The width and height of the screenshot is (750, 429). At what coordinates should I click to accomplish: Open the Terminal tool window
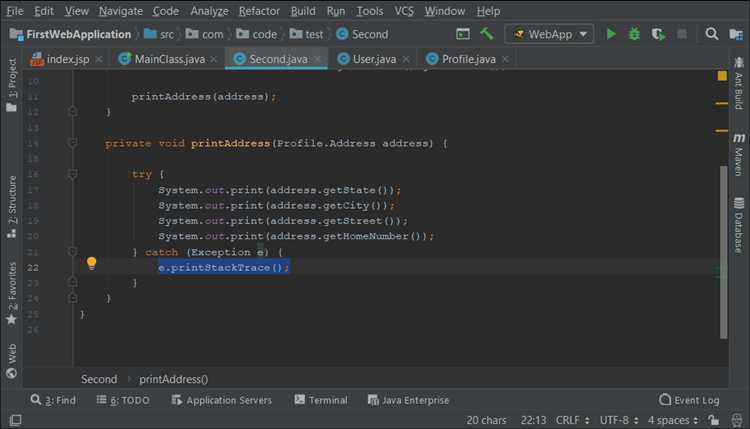click(x=321, y=400)
